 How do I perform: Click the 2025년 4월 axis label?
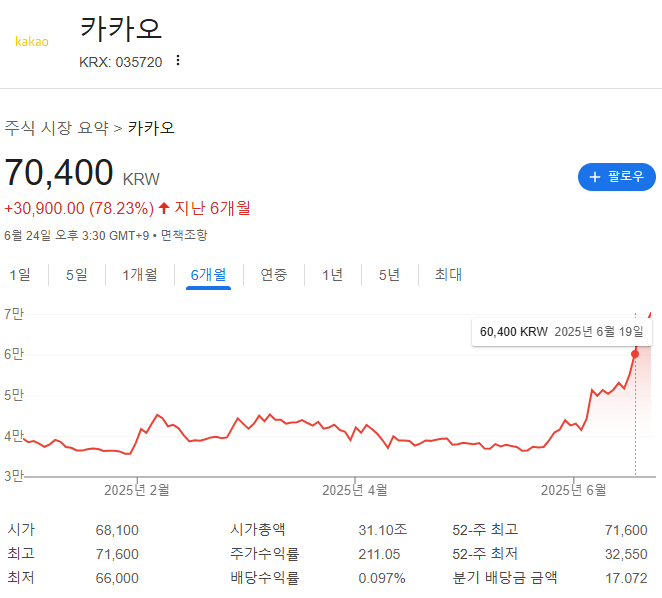click(x=355, y=490)
